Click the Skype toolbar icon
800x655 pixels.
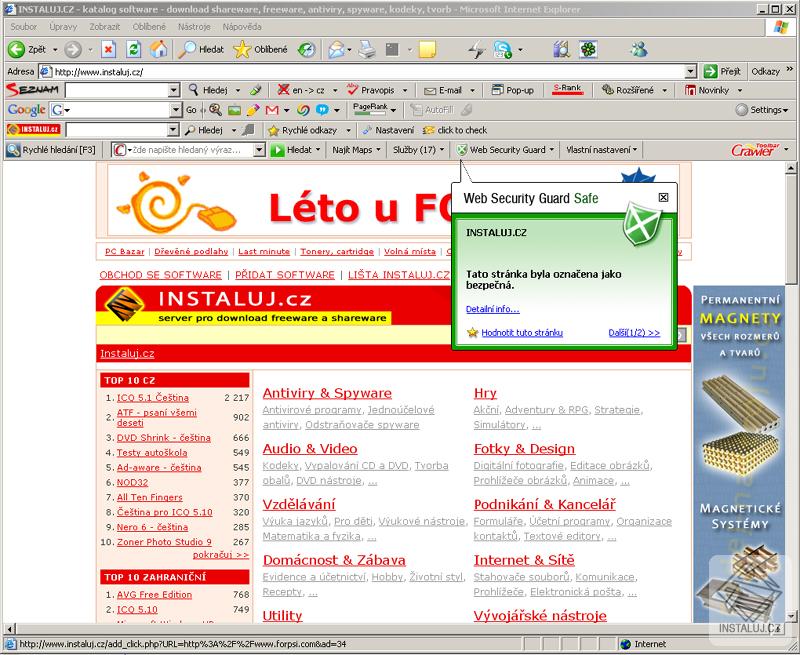tap(503, 49)
